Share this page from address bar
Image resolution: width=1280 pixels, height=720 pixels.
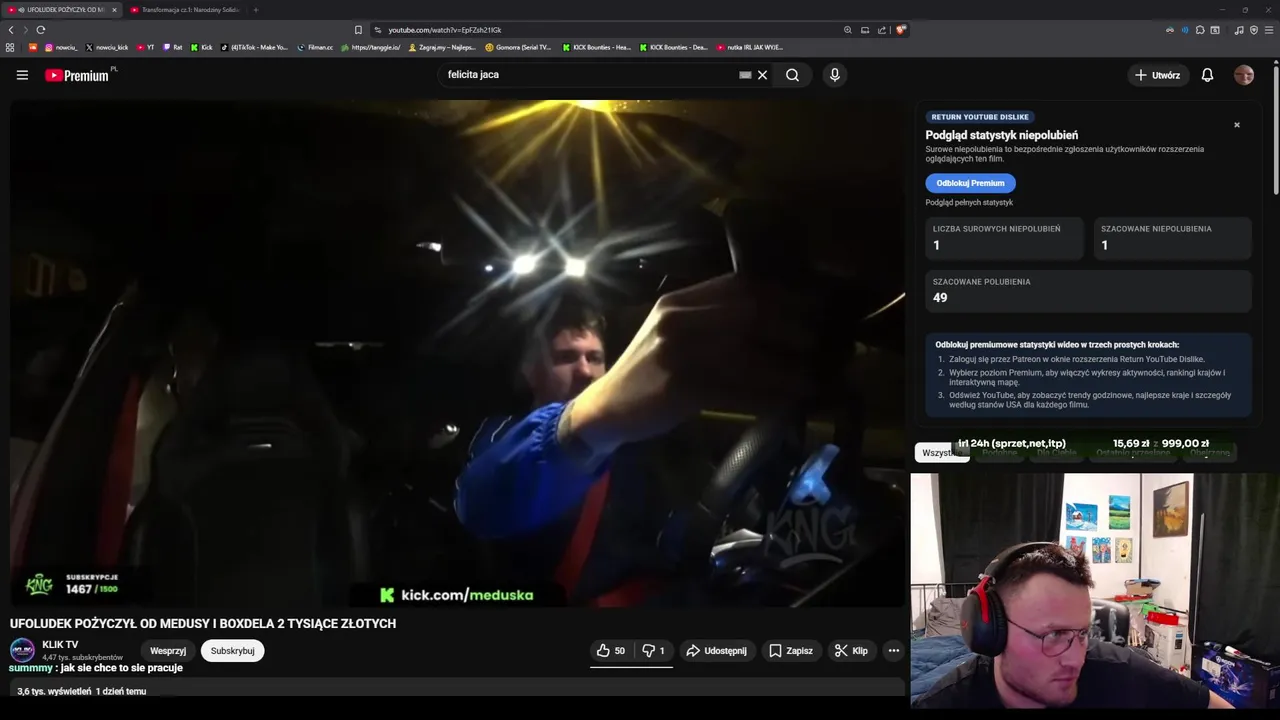pos(882,30)
